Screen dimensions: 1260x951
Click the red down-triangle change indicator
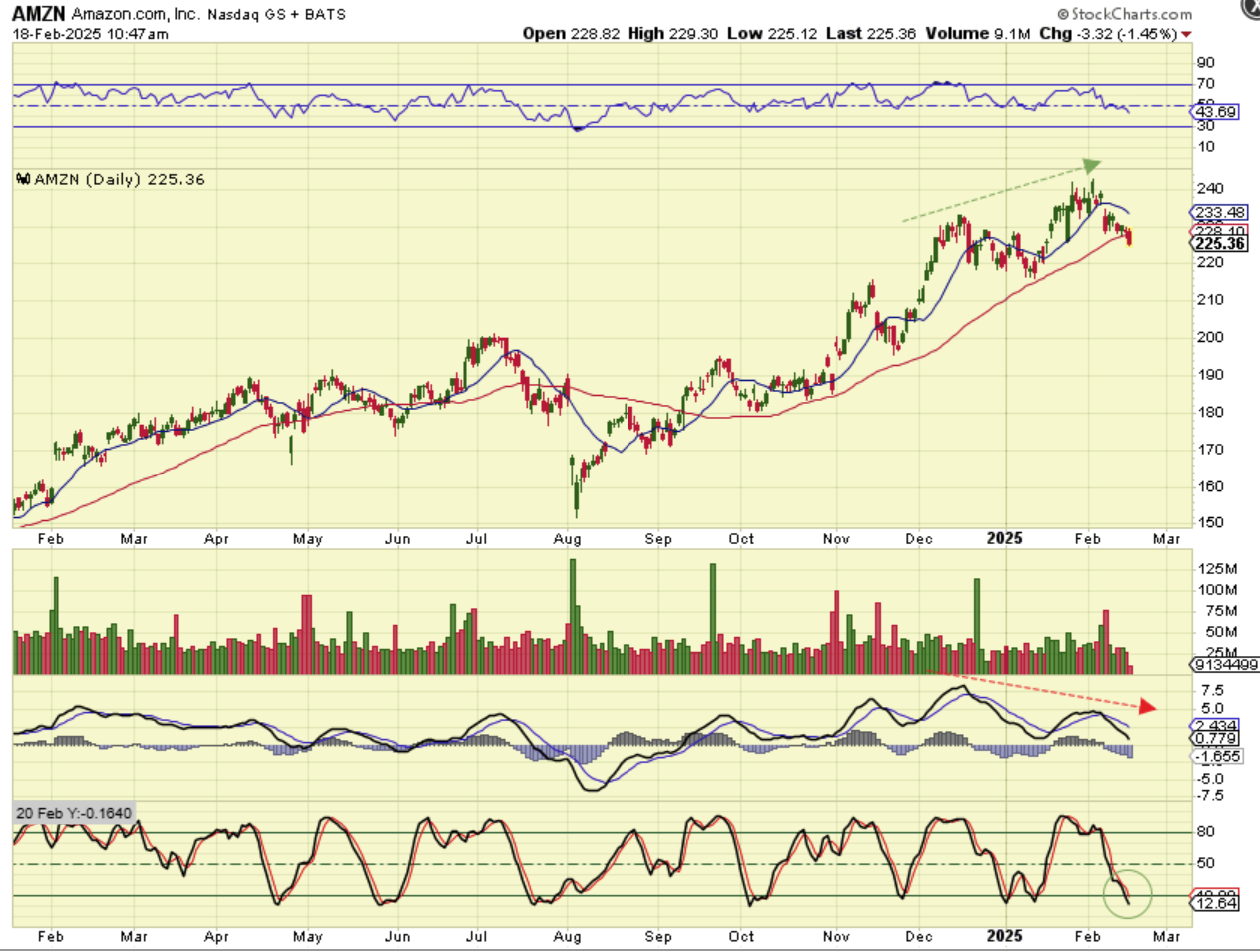click(1187, 33)
